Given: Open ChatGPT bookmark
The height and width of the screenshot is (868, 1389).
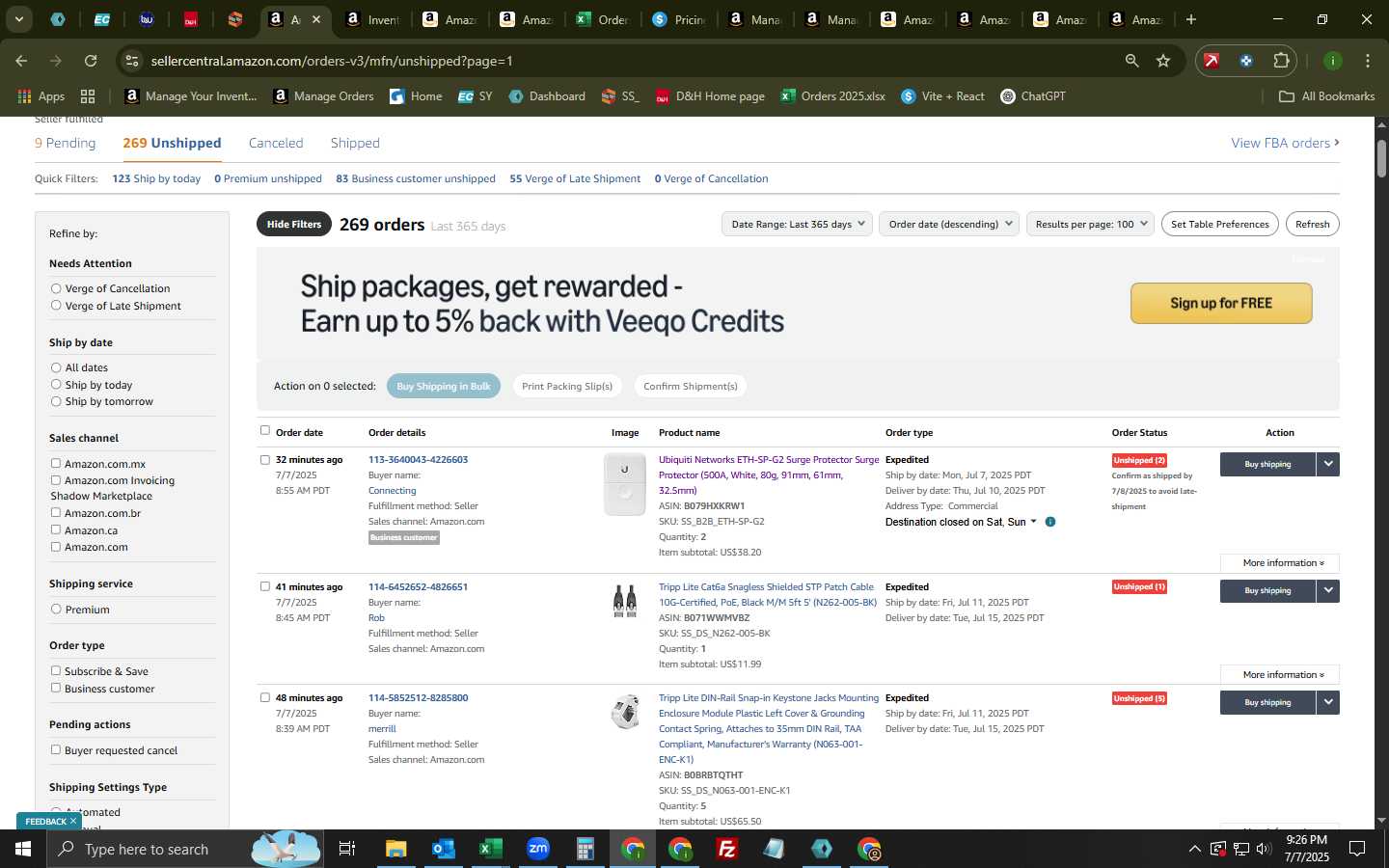Looking at the screenshot, I should click(x=1033, y=96).
